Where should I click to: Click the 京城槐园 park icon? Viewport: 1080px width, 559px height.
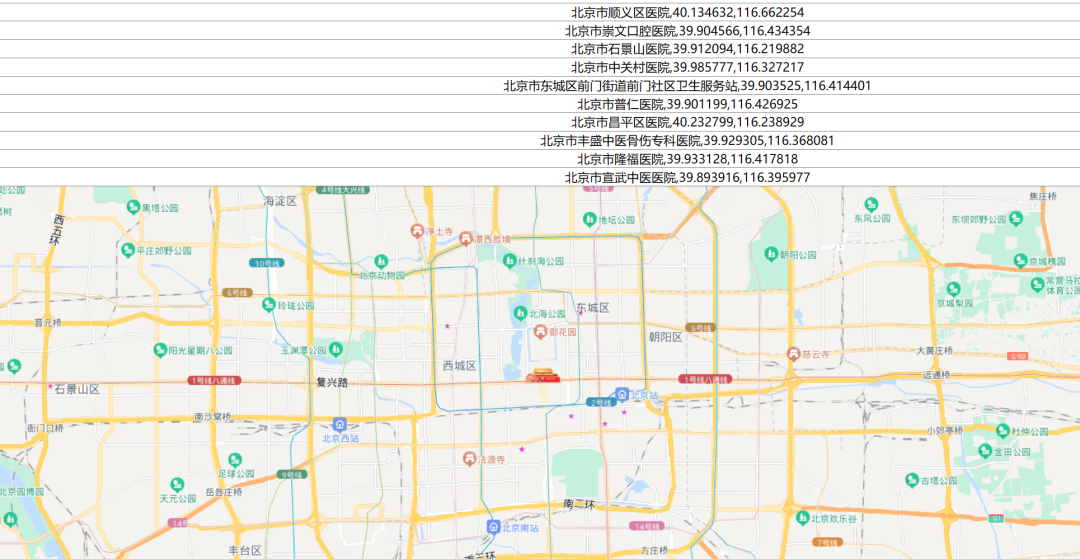[x=1021, y=260]
